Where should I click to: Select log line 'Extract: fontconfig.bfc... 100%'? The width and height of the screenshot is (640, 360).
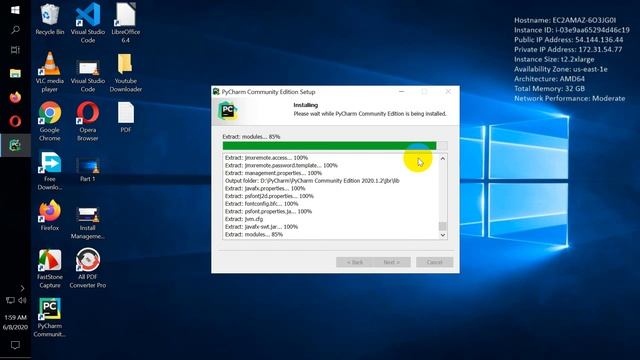pos(261,204)
